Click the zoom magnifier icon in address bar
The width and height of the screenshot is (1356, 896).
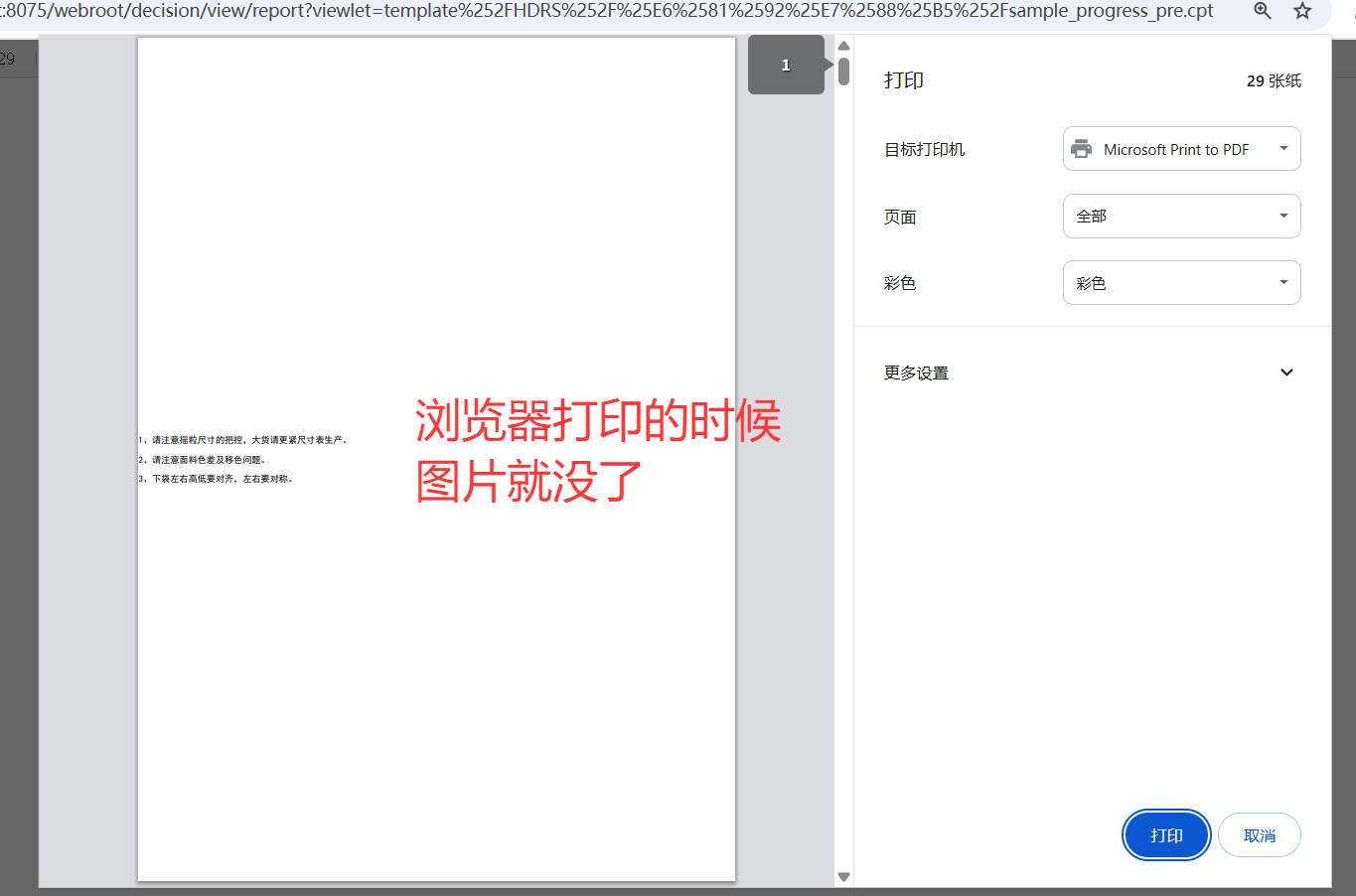tap(1263, 11)
